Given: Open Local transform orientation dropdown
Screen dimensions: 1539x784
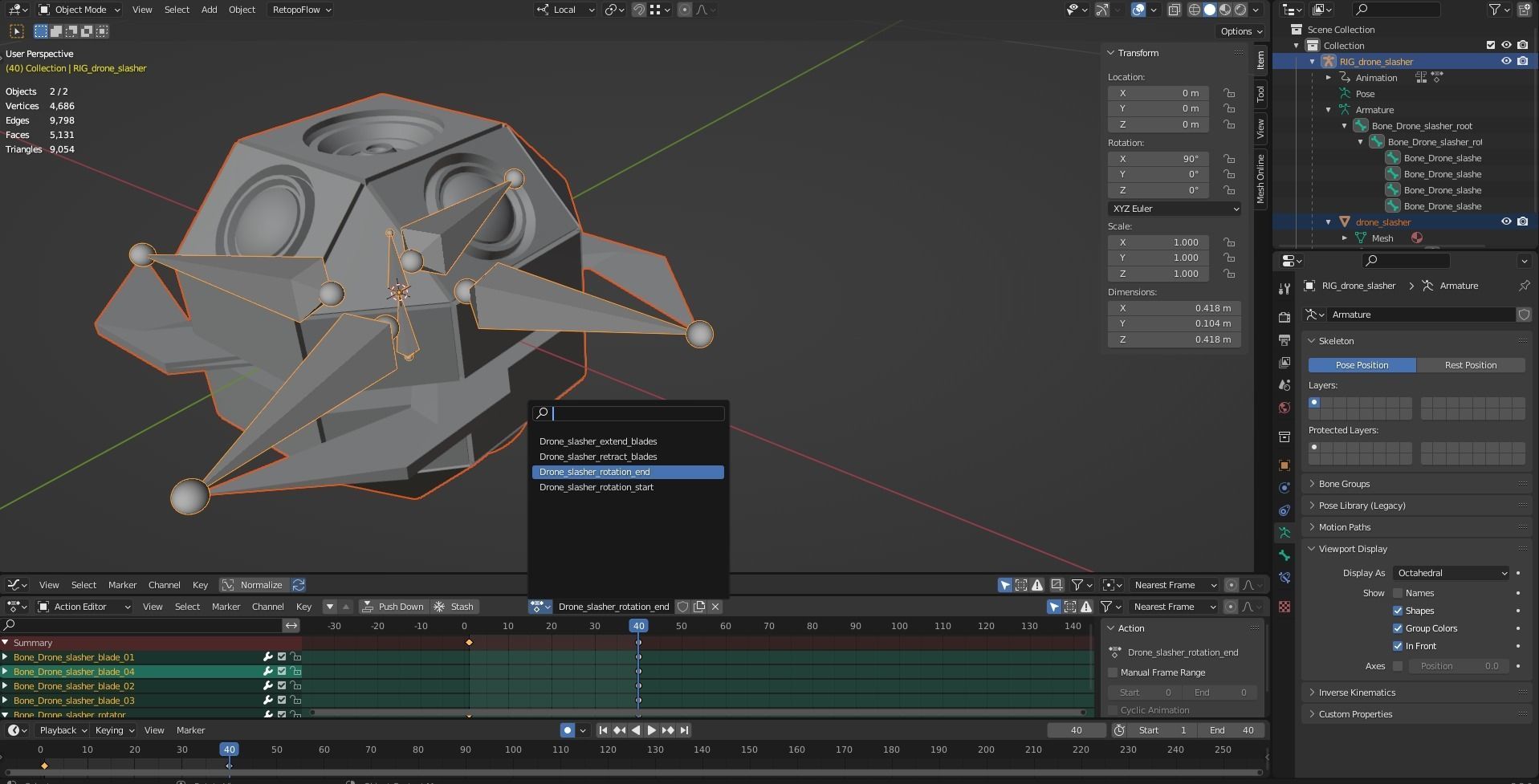Looking at the screenshot, I should [x=565, y=10].
